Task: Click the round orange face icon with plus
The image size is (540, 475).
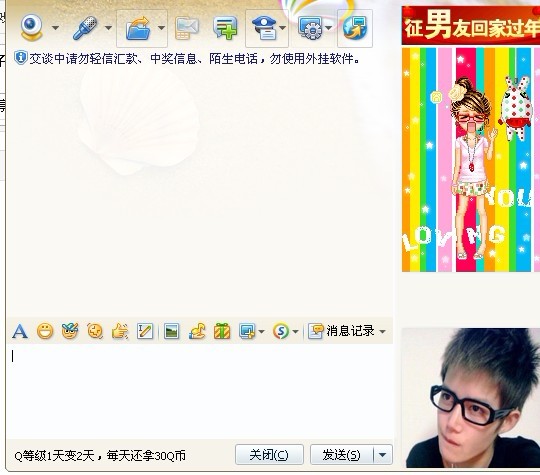Action: pyautogui.click(x=95, y=331)
